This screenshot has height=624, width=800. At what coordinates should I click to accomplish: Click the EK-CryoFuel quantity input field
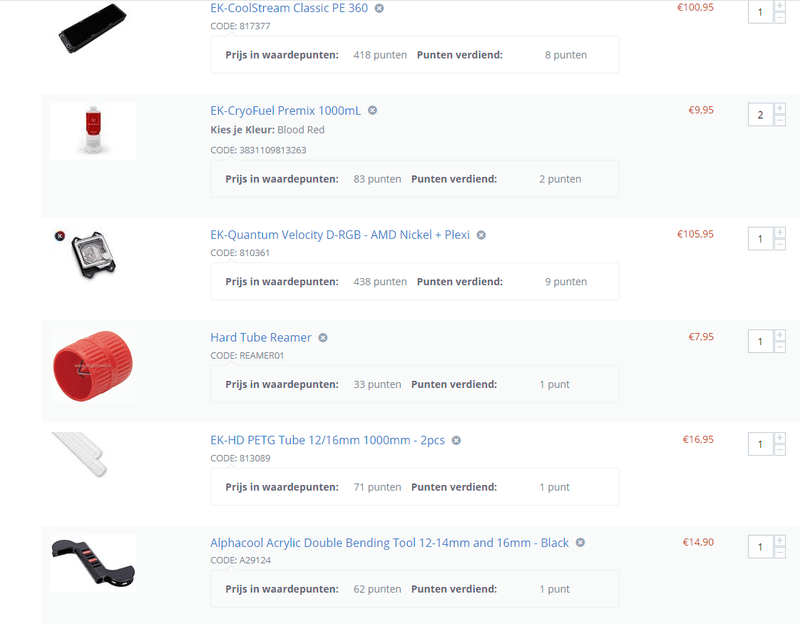coord(760,115)
